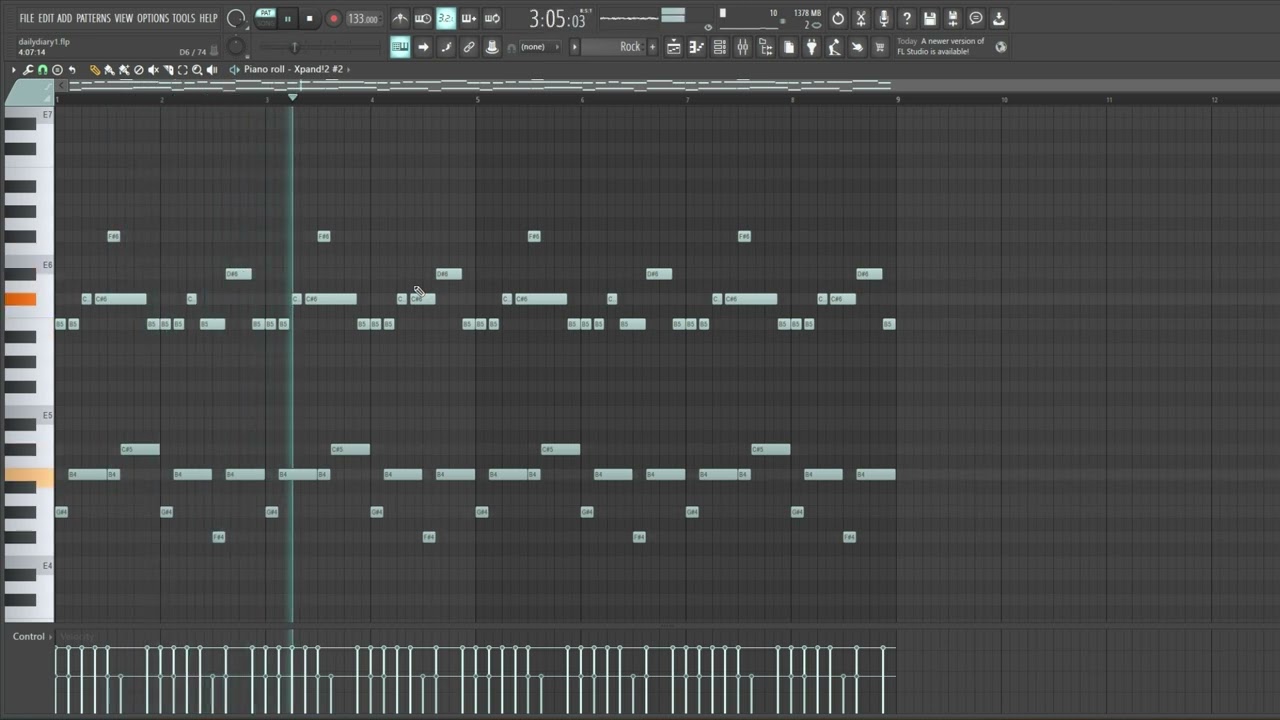The image size is (1280, 720).
Task: Select the Playback speaker tool
Action: pyautogui.click(x=212, y=70)
